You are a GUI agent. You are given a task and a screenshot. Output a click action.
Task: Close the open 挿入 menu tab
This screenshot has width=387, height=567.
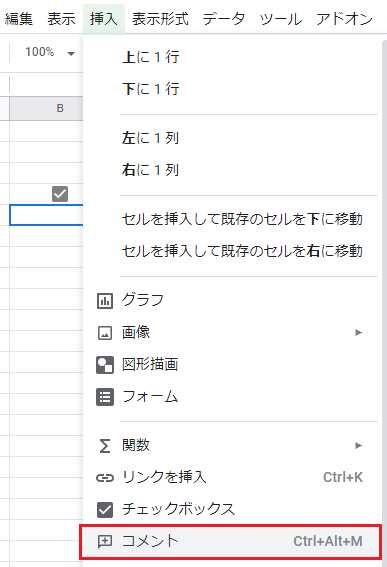104,19
